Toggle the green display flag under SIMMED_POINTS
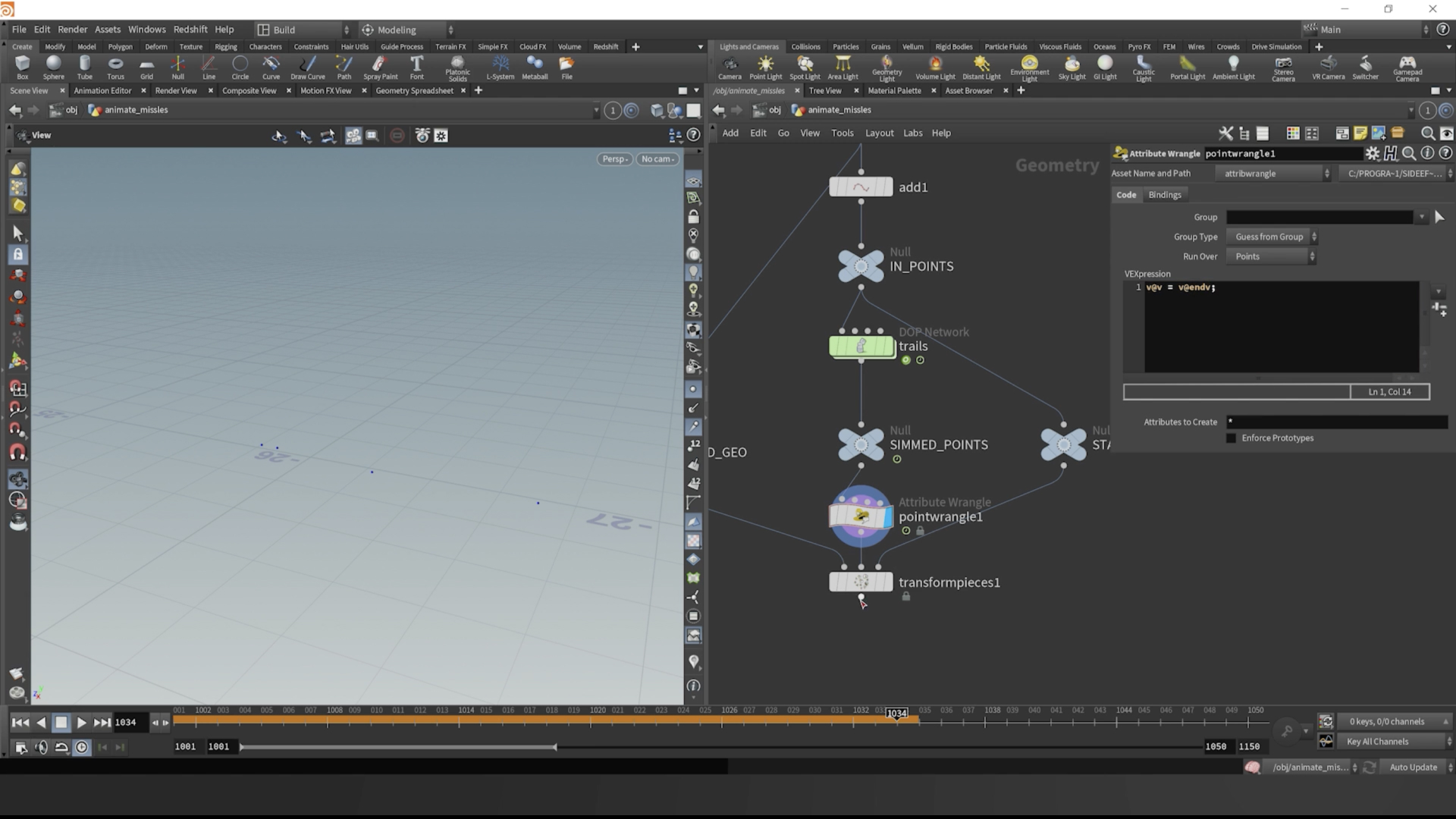Viewport: 1456px width, 819px height. tap(896, 459)
